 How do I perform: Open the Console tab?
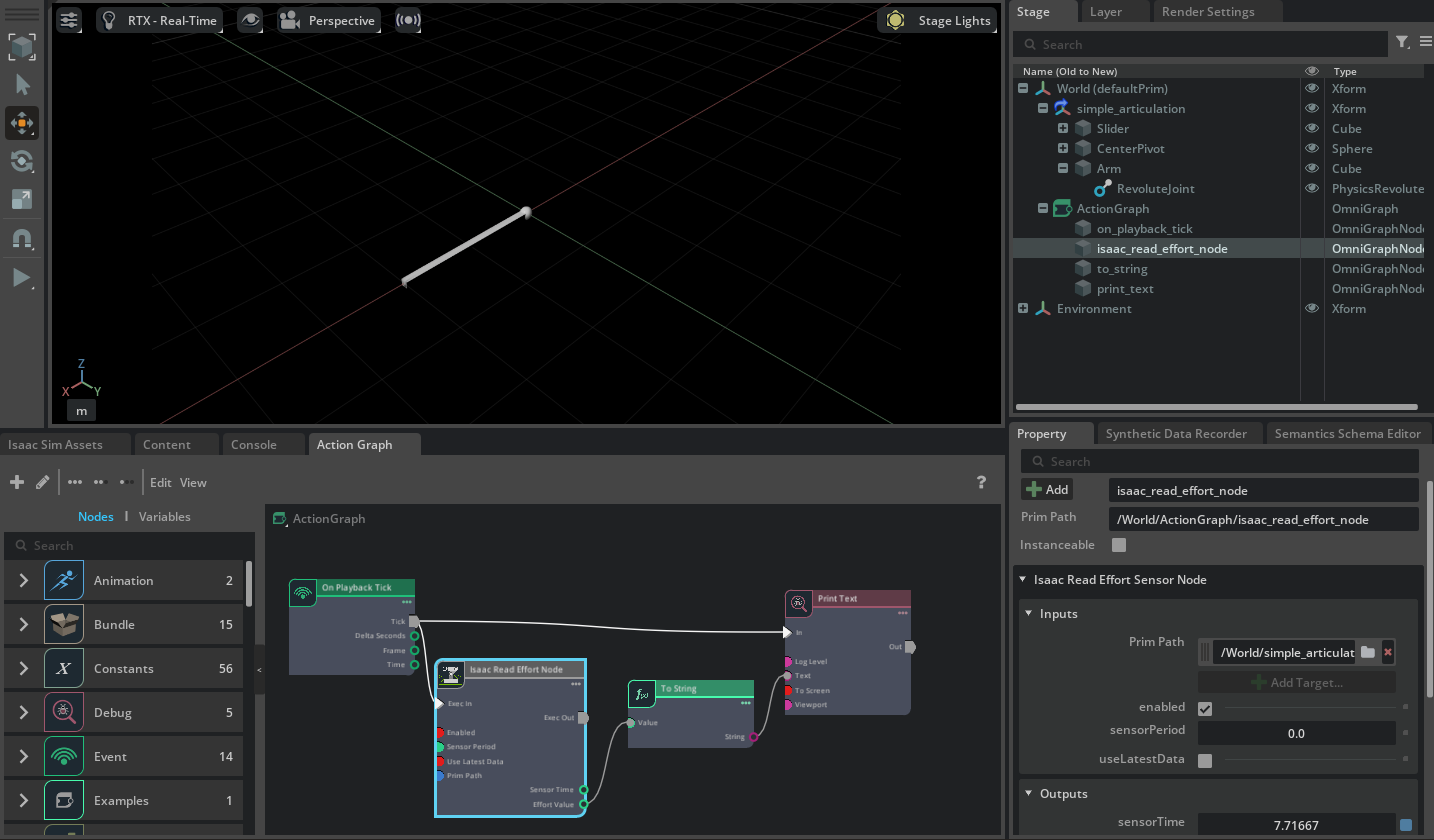[x=254, y=445]
